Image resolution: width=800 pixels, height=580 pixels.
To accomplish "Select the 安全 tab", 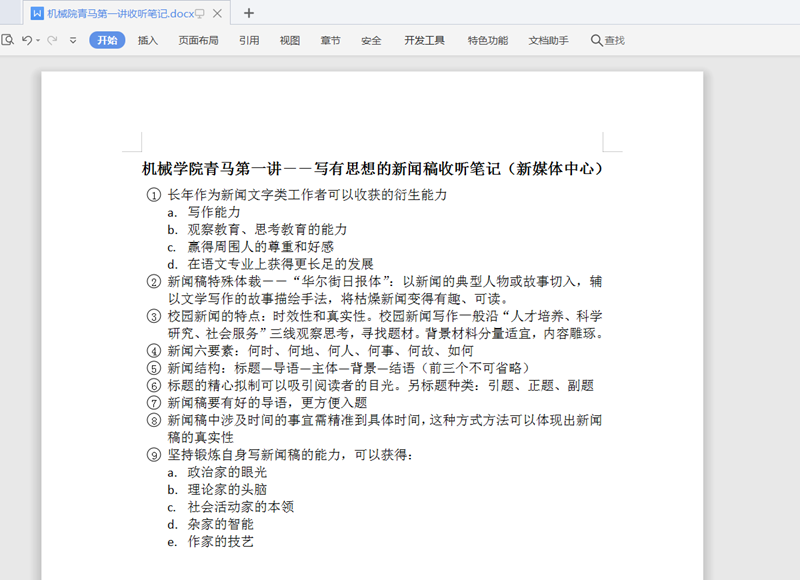I will 371,40.
